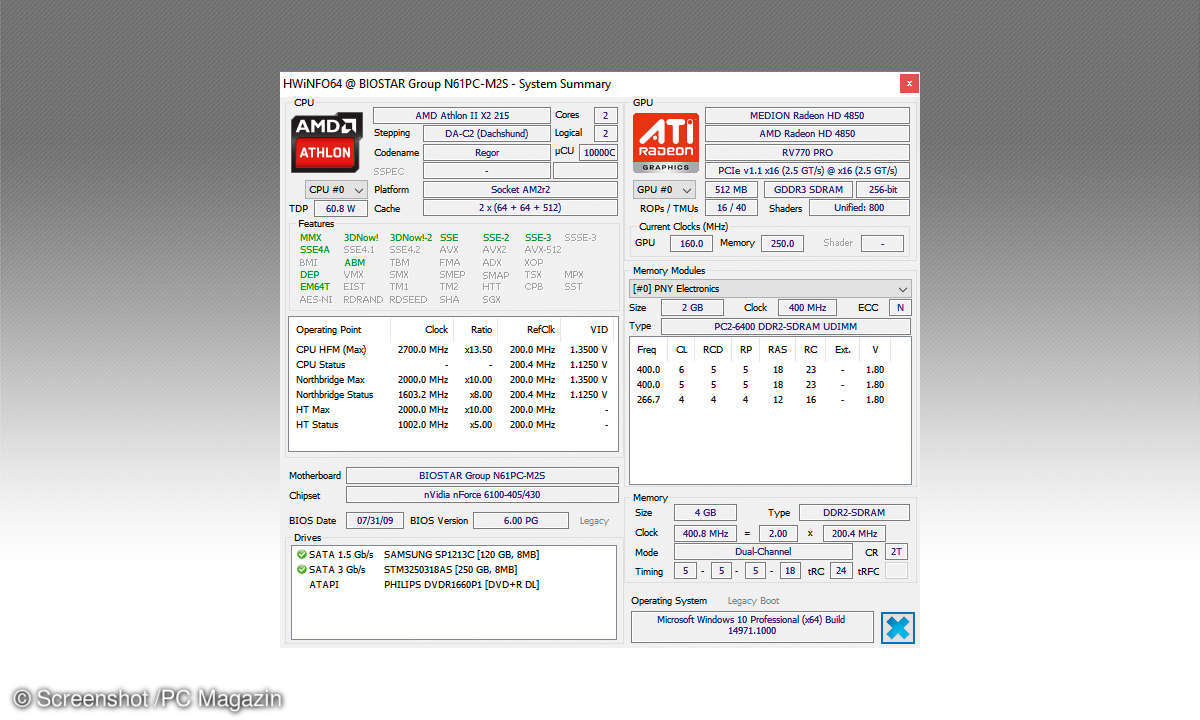Select the PHILIPS DVDR1660P1 drive entry

[x=454, y=584]
